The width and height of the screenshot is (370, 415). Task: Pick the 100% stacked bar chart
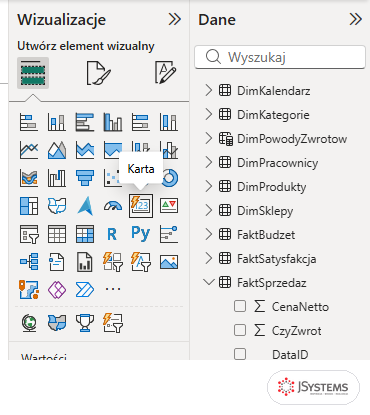[141, 122]
